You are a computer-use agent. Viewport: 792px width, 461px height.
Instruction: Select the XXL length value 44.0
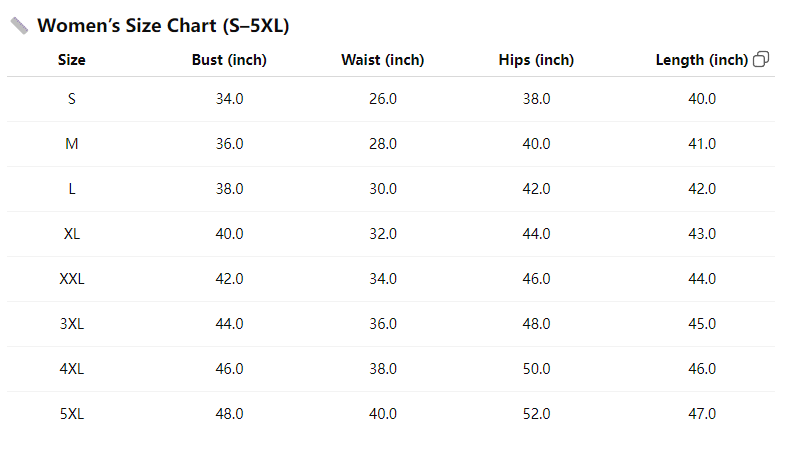702,279
